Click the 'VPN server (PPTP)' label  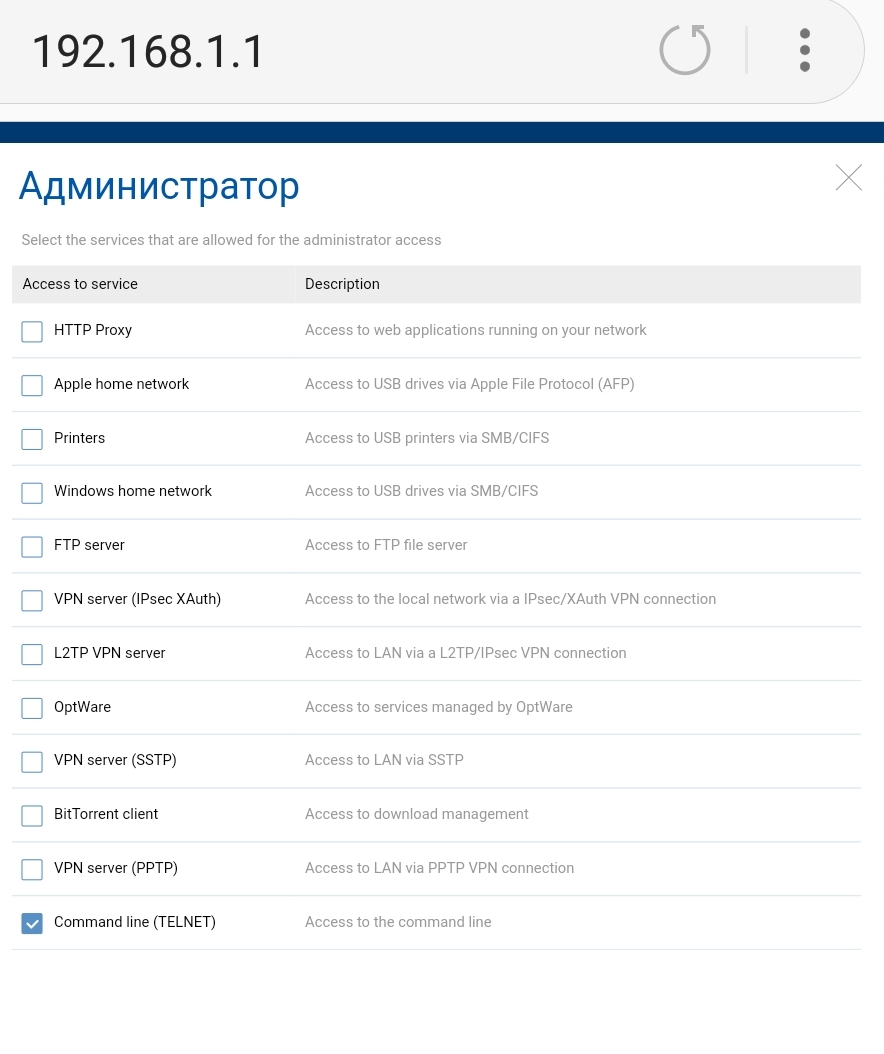116,868
